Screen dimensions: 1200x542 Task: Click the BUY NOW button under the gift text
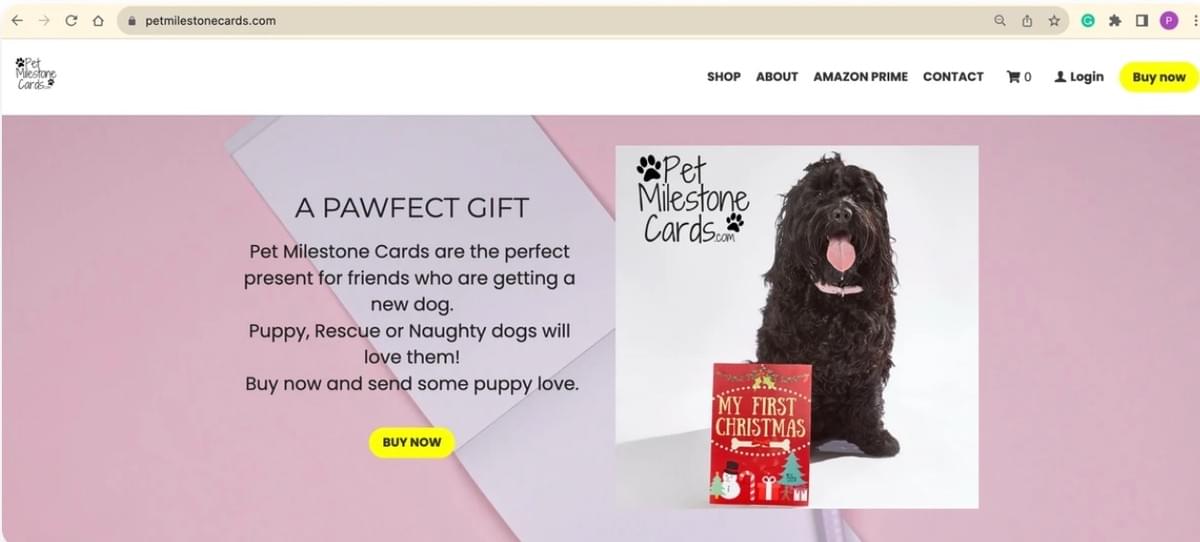[412, 443]
